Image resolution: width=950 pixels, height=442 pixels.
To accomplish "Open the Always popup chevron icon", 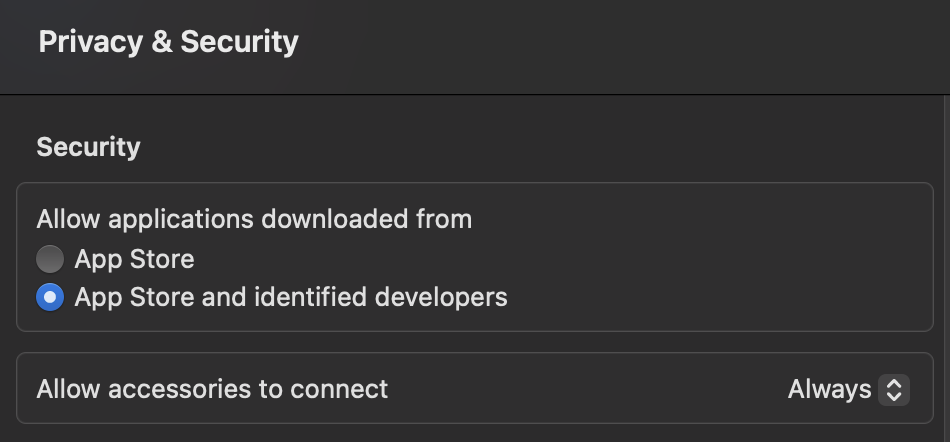I will (893, 389).
